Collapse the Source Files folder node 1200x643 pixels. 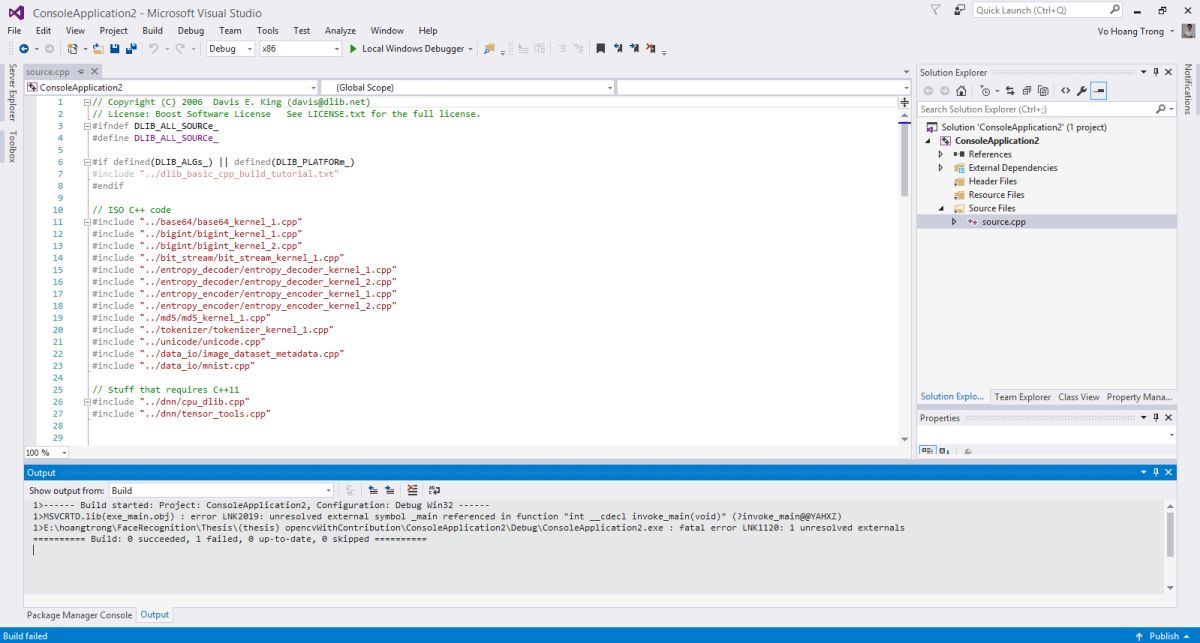(941, 208)
